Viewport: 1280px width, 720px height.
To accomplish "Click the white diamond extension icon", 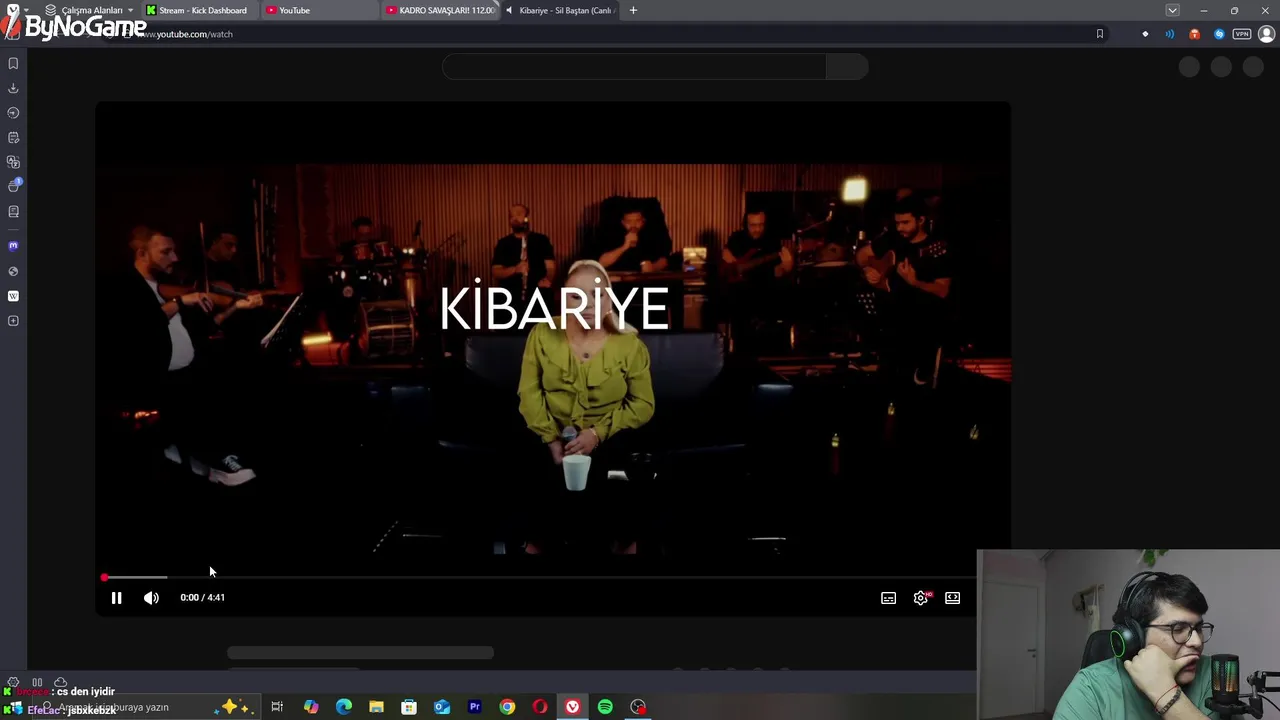I will pos(1145,34).
